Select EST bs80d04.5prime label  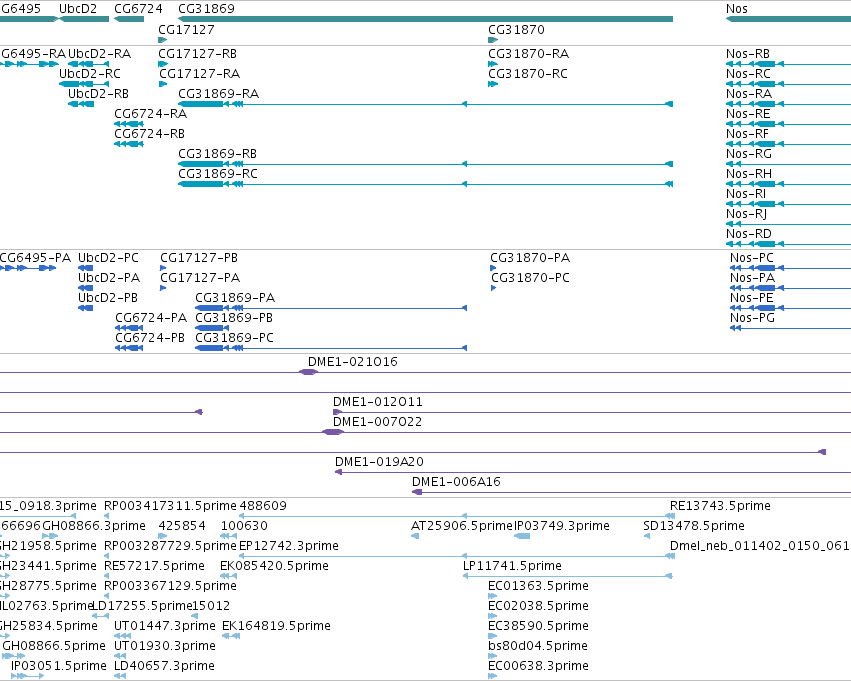pyautogui.click(x=538, y=646)
